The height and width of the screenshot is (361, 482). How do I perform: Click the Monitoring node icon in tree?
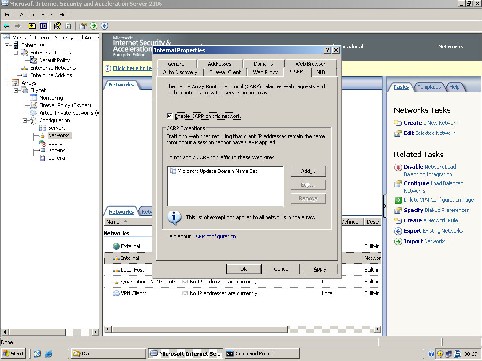pyautogui.click(x=34, y=98)
